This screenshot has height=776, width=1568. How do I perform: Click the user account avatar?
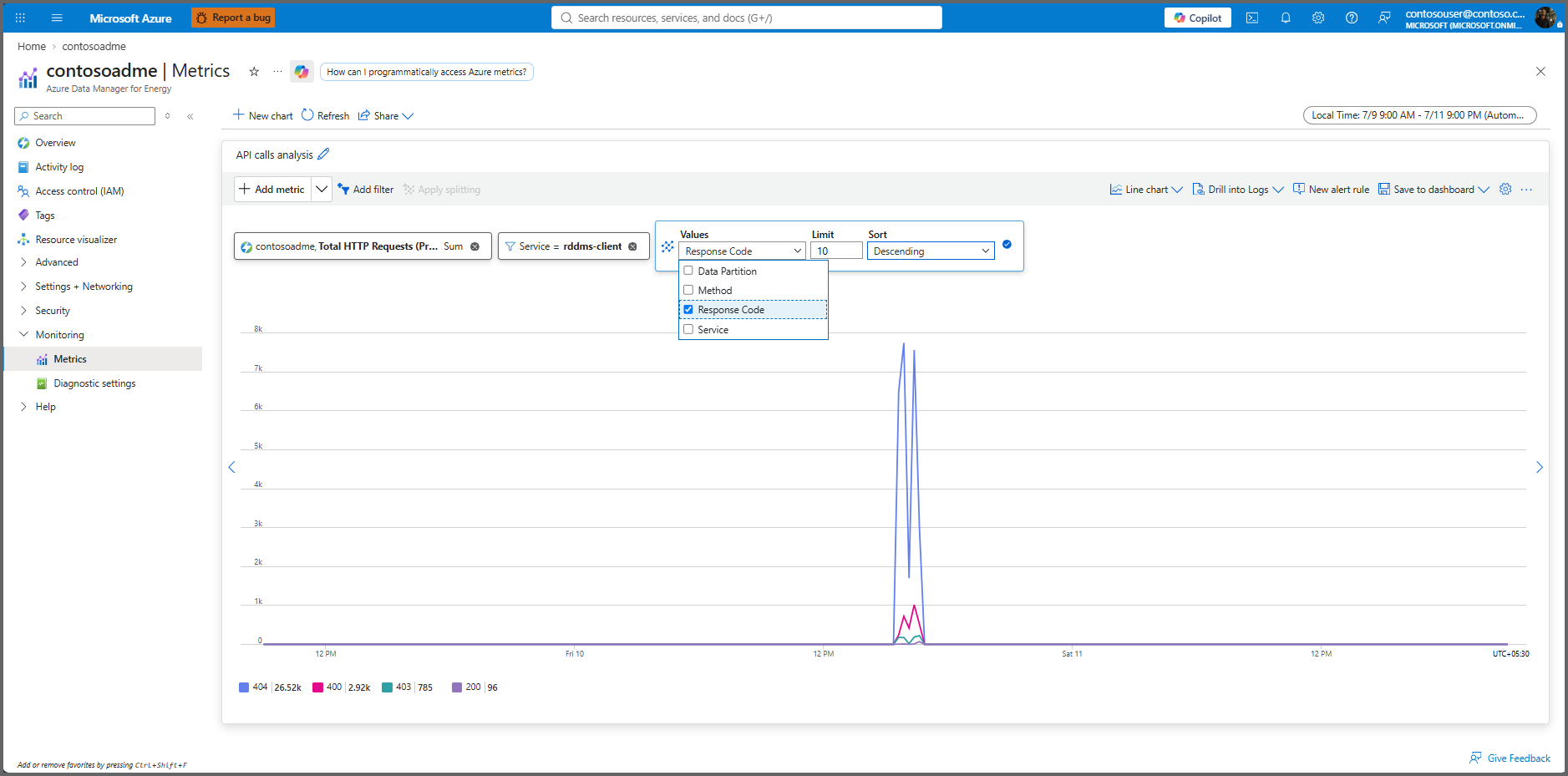[1545, 18]
